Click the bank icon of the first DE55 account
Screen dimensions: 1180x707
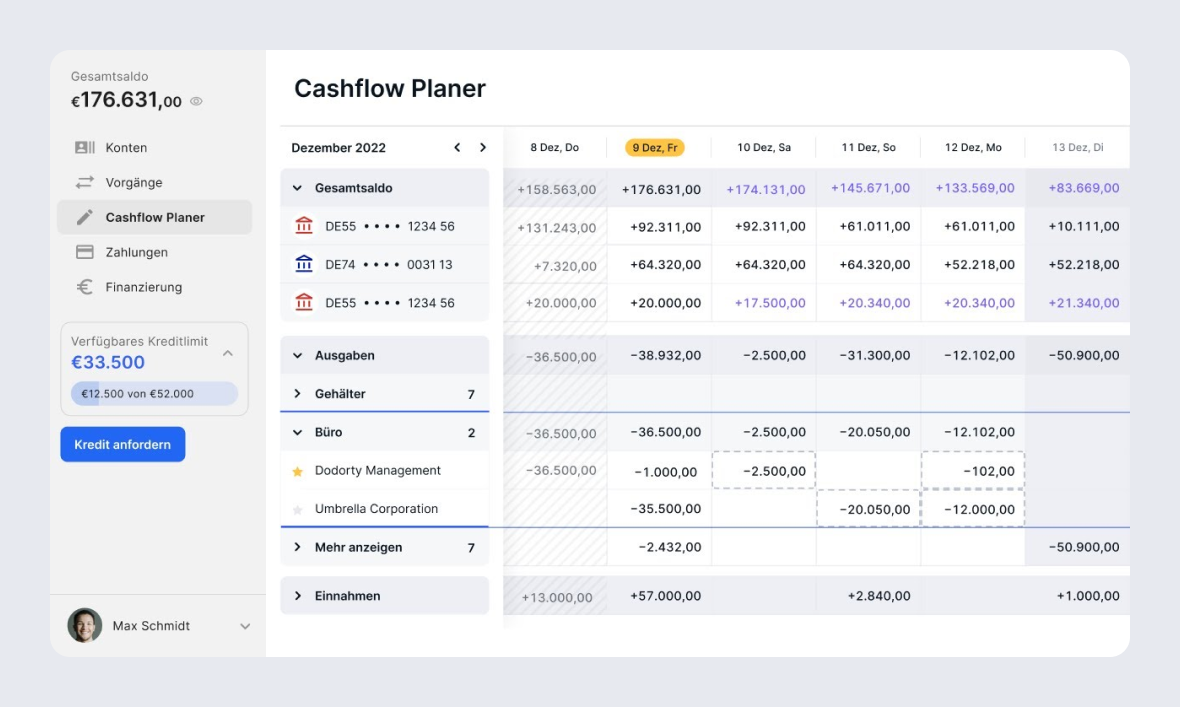pyautogui.click(x=305, y=226)
